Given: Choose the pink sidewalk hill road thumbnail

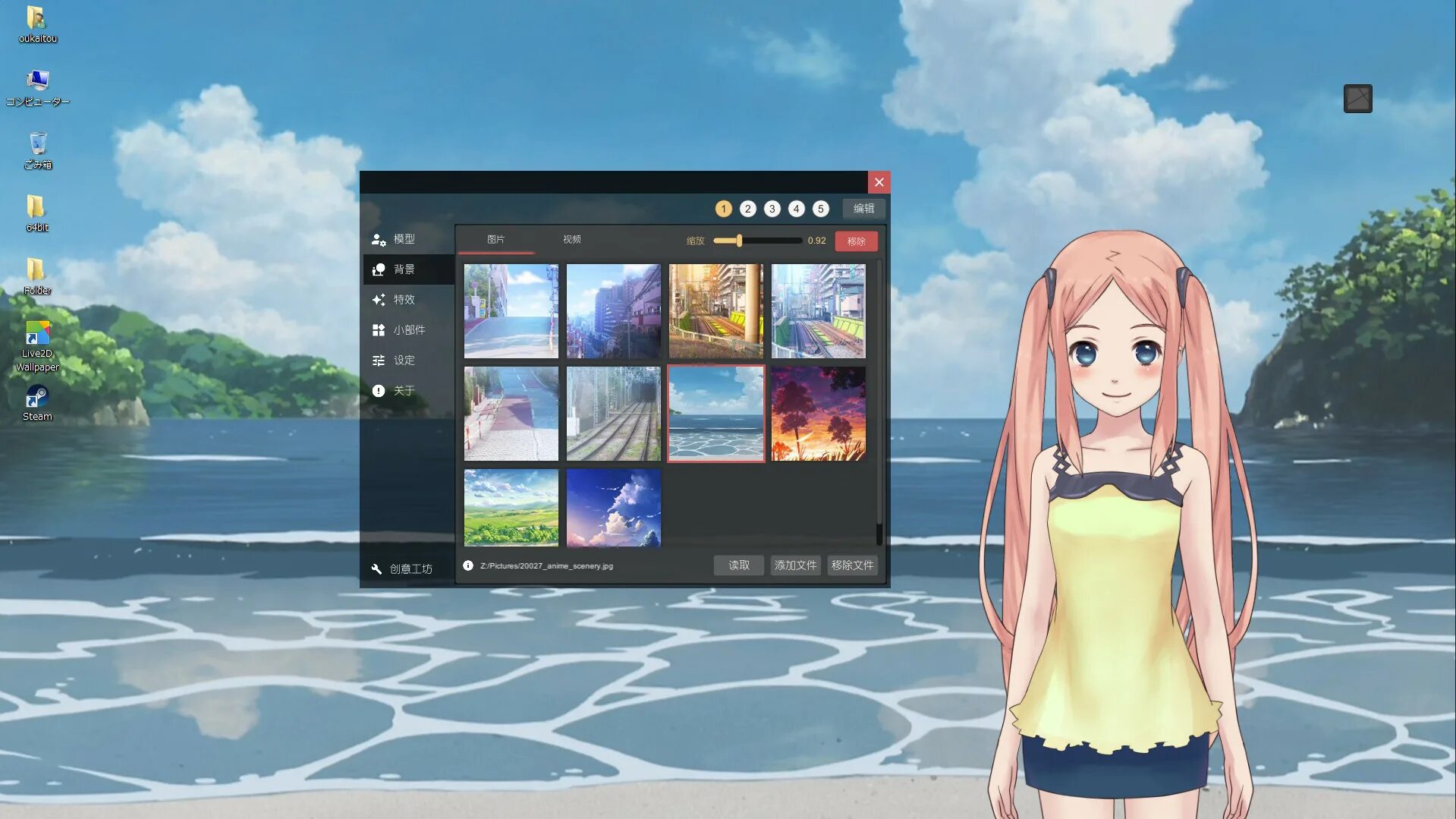Looking at the screenshot, I should 511,414.
